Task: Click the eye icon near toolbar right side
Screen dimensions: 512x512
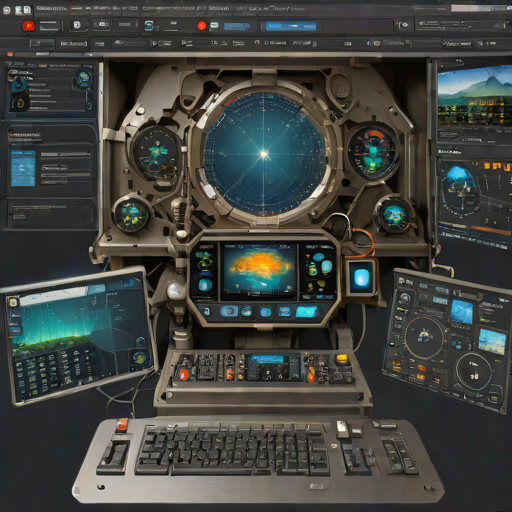Action: [x=405, y=25]
